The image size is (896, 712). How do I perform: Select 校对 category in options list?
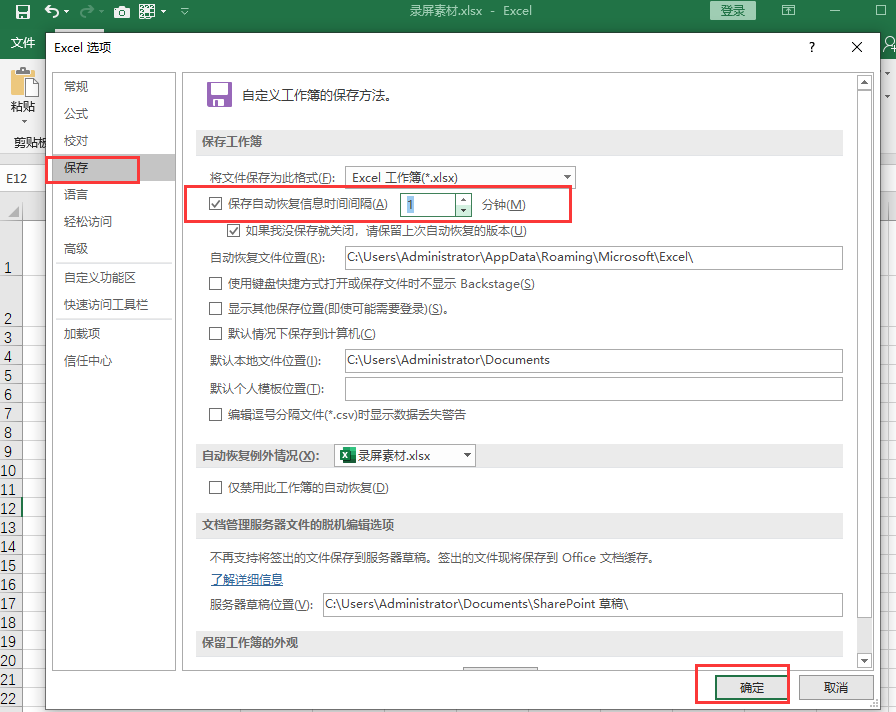(114, 141)
